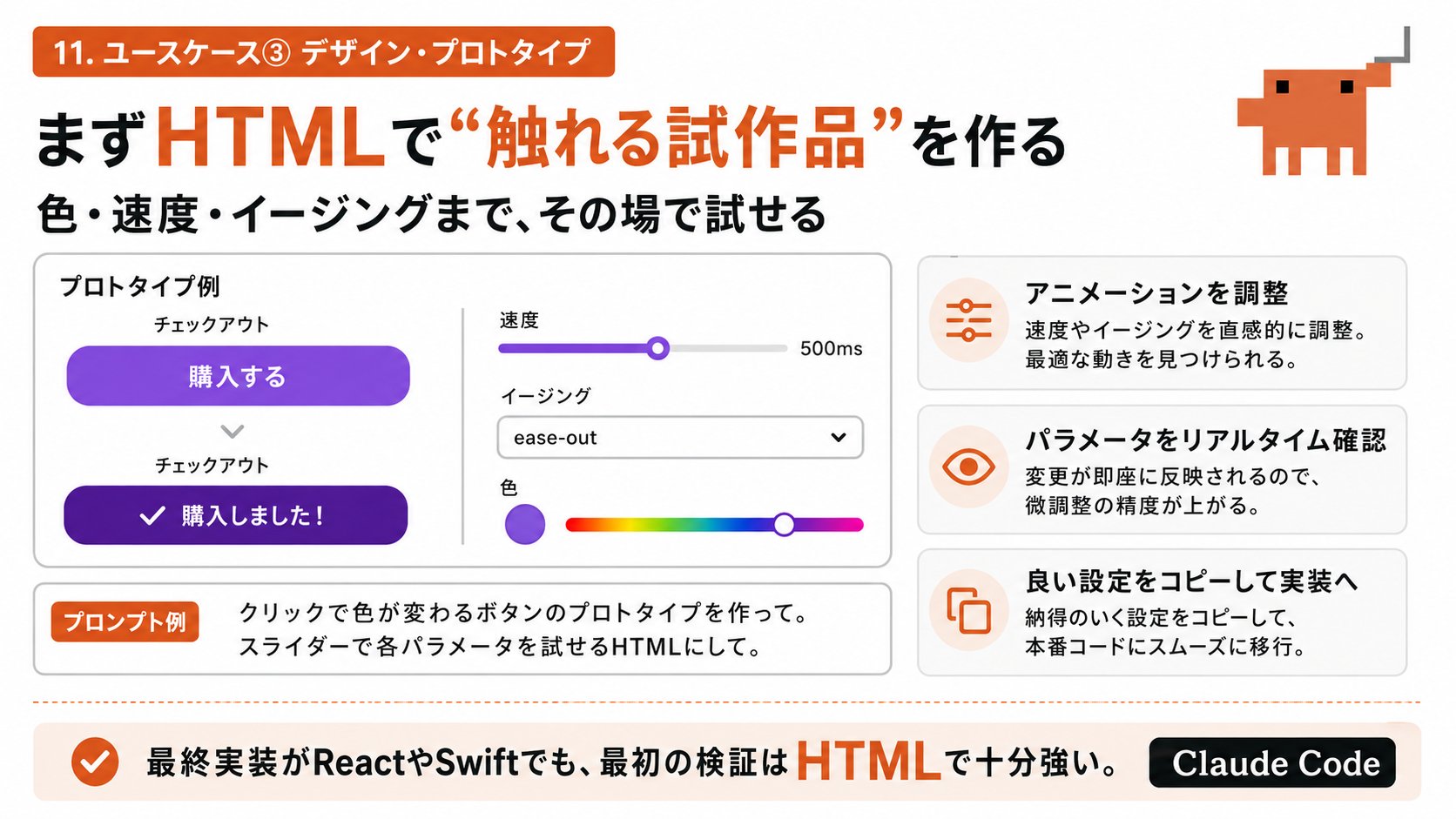The image size is (1456, 819).
Task: Click the dark purple 購入しました！ button
Action: click(x=235, y=515)
